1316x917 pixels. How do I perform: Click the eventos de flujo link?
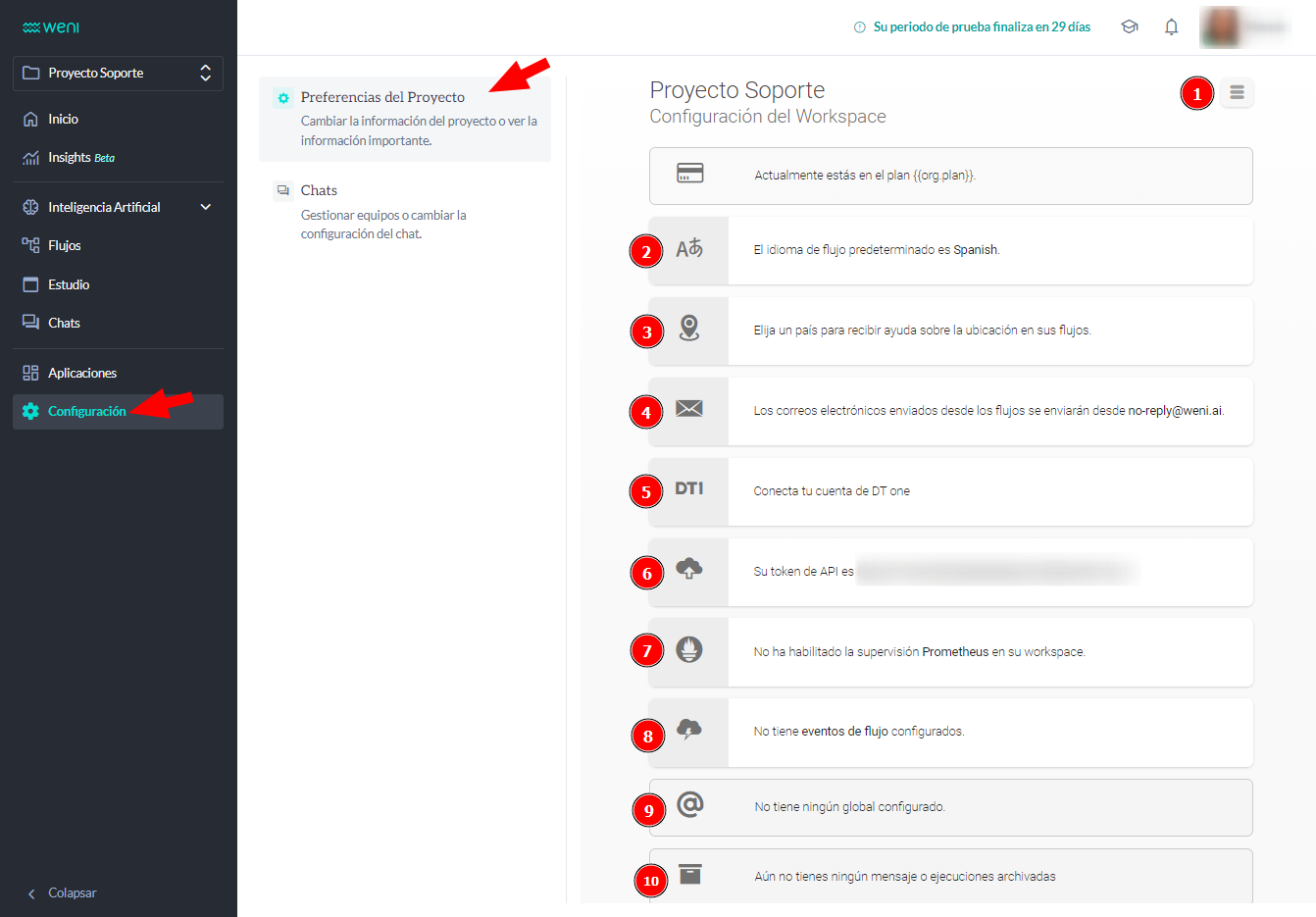coord(844,732)
